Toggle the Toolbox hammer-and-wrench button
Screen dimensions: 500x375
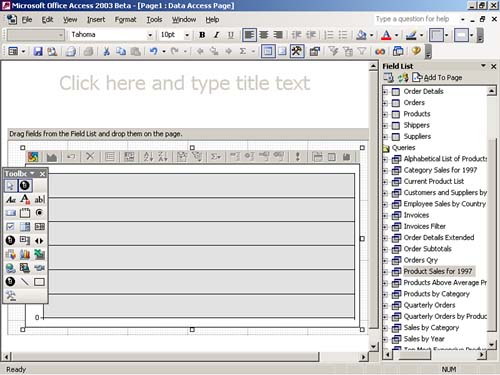[x=297, y=51]
